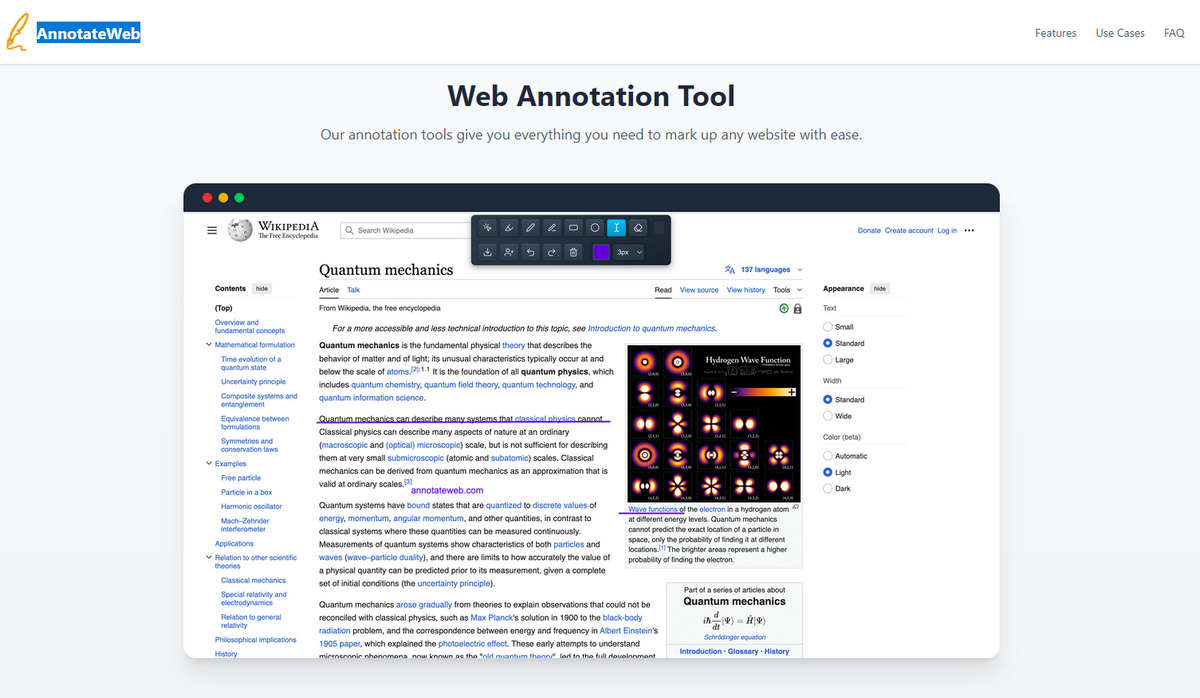Hide the Appearance panel
1200x698 pixels.
[x=879, y=288]
